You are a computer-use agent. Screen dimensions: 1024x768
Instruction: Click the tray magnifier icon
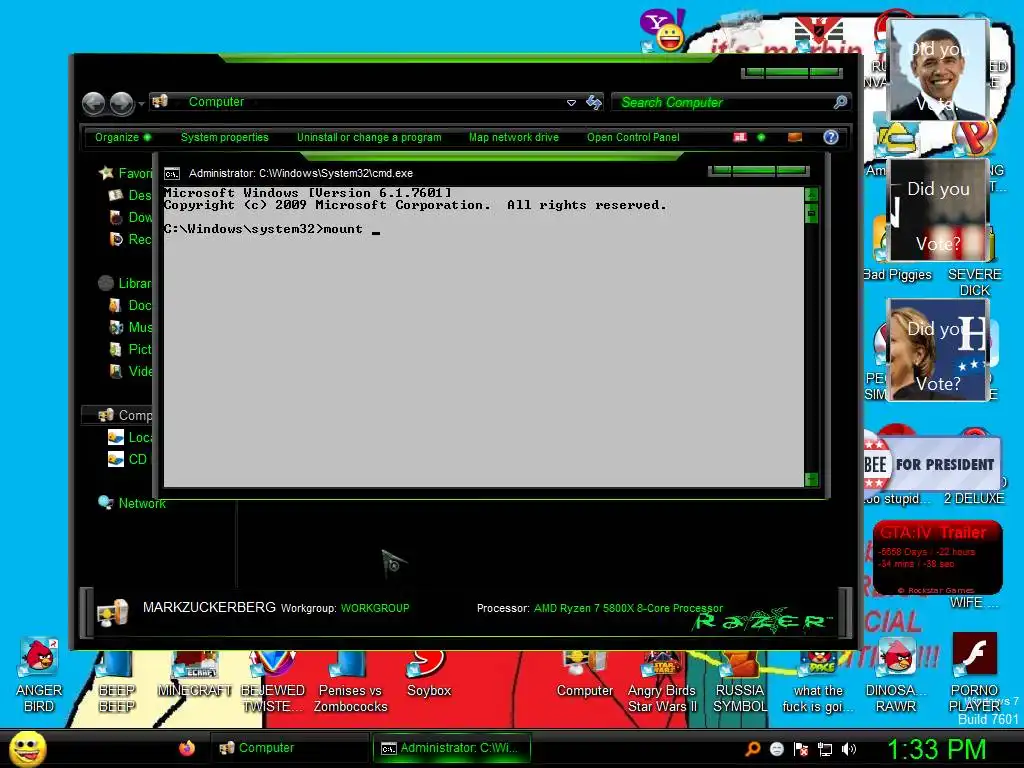coord(753,749)
